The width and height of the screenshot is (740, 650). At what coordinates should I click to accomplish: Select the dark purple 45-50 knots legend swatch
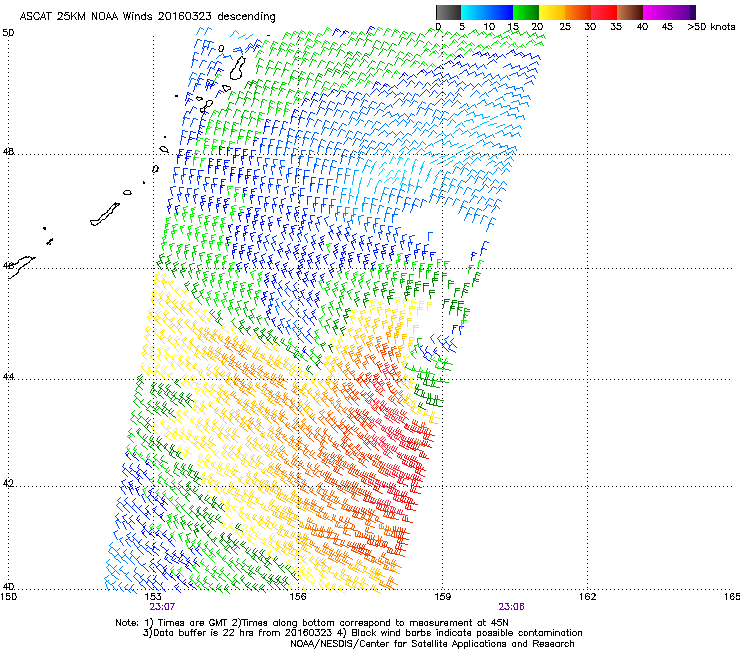coord(682,12)
